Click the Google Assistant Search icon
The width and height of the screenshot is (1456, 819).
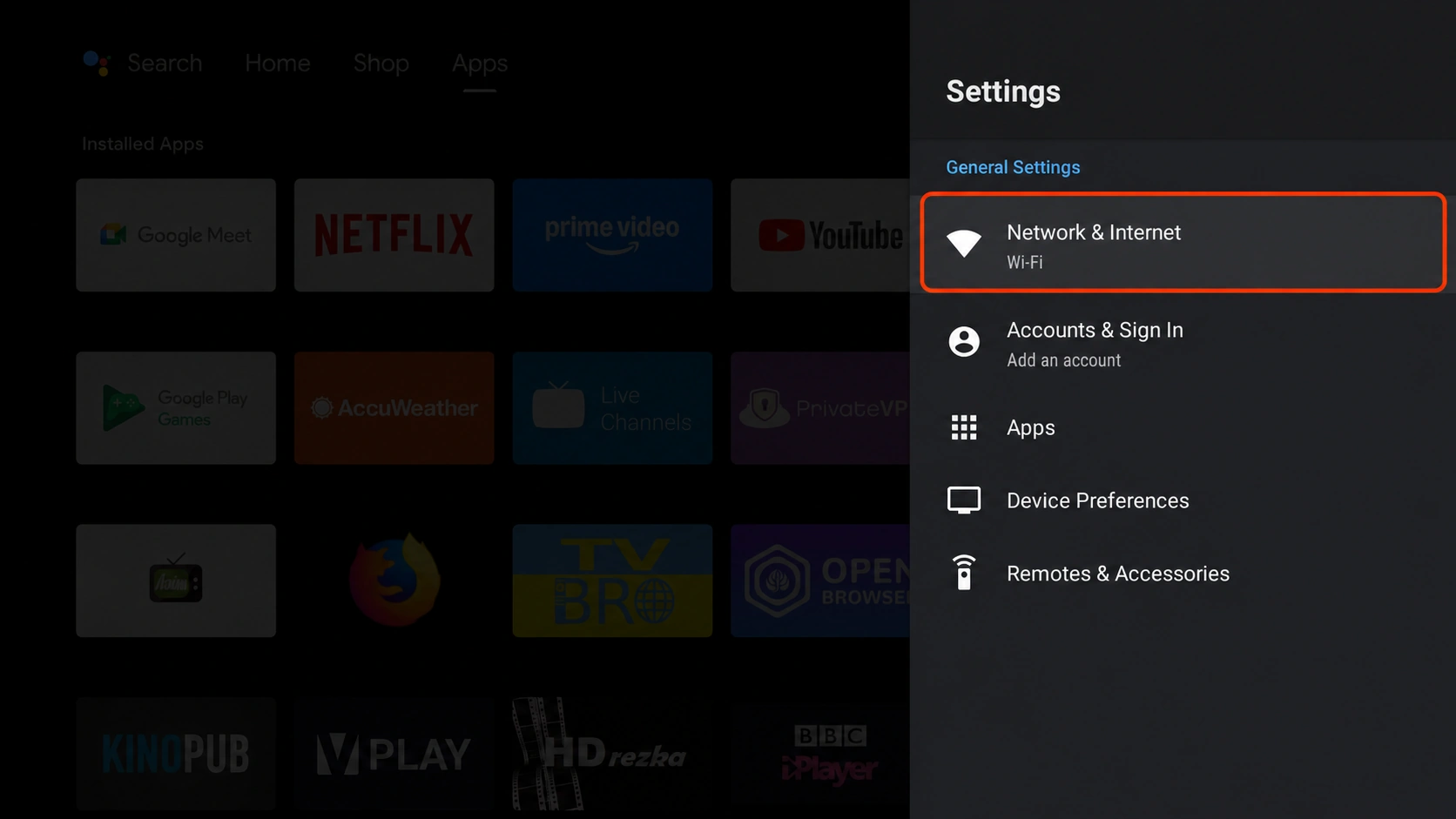97,63
